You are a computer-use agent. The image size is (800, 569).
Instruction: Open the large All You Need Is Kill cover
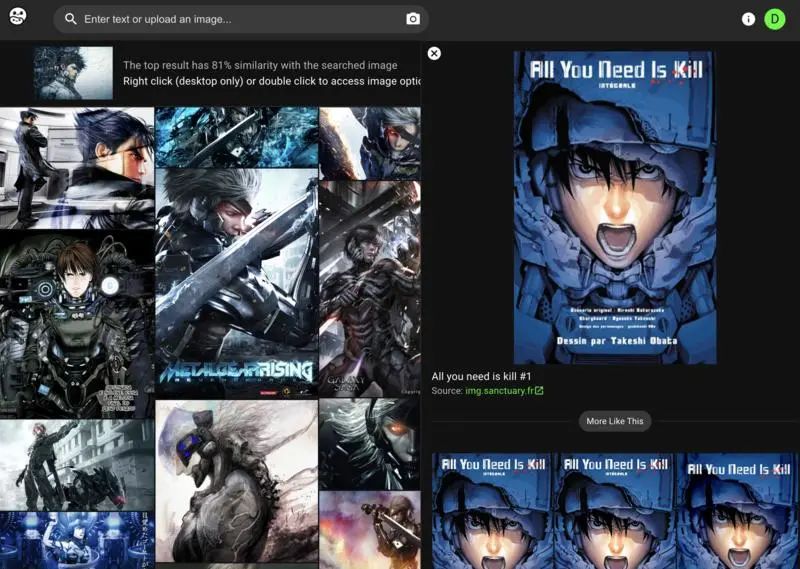pyautogui.click(x=615, y=208)
